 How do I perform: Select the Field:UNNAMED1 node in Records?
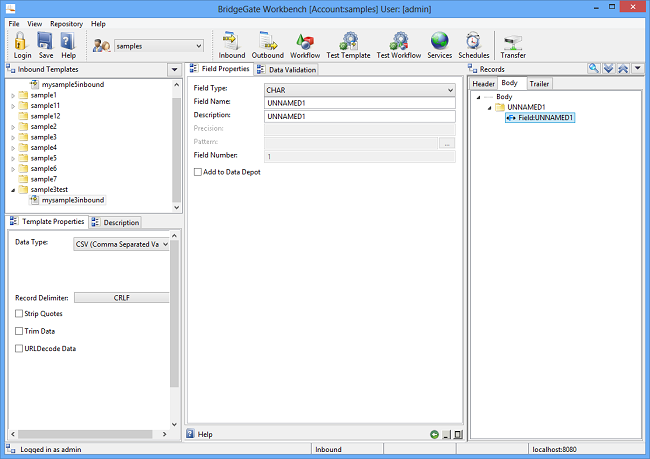pos(540,118)
